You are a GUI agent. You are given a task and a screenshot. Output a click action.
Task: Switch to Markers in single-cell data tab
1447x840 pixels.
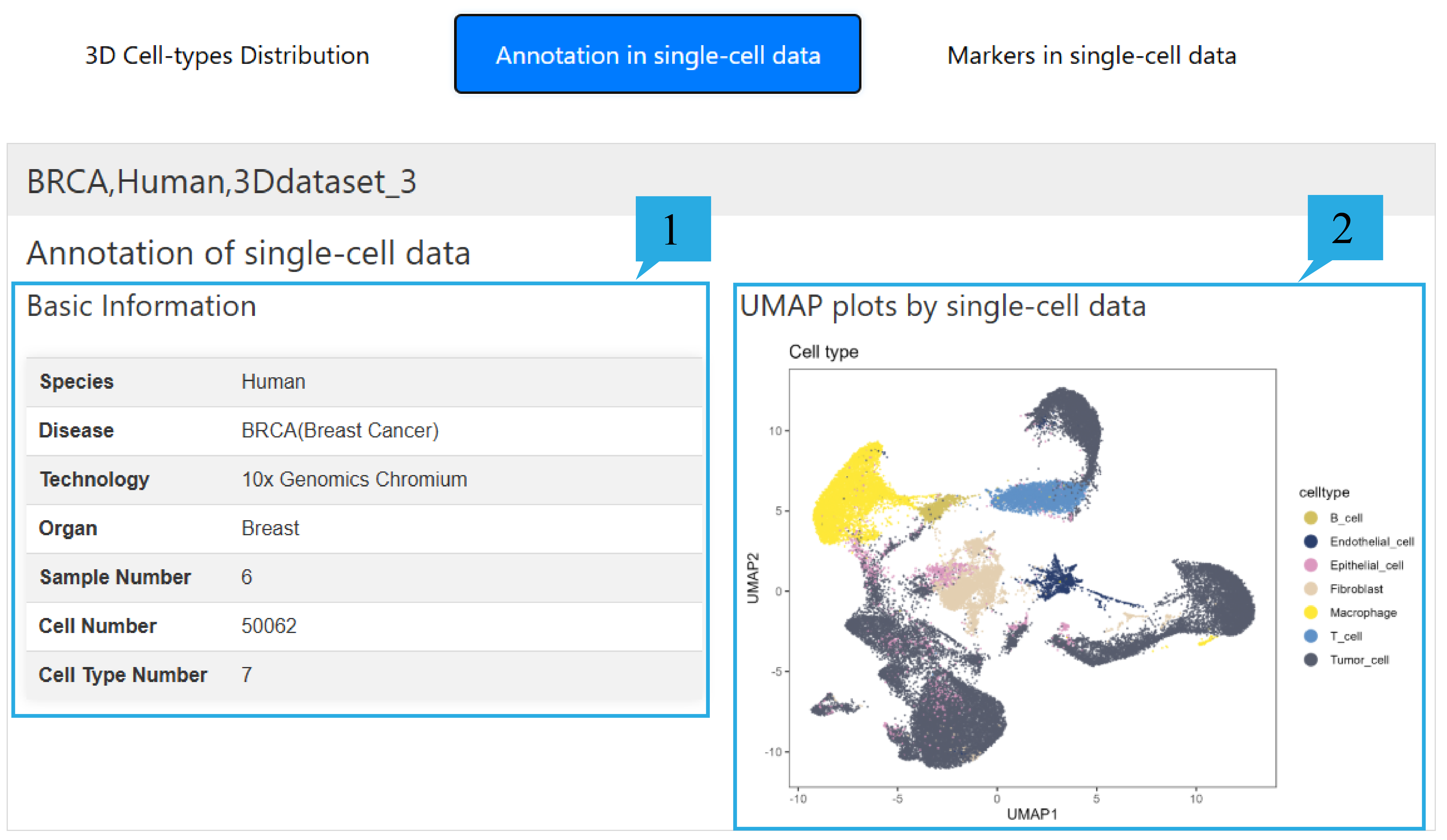point(1091,56)
